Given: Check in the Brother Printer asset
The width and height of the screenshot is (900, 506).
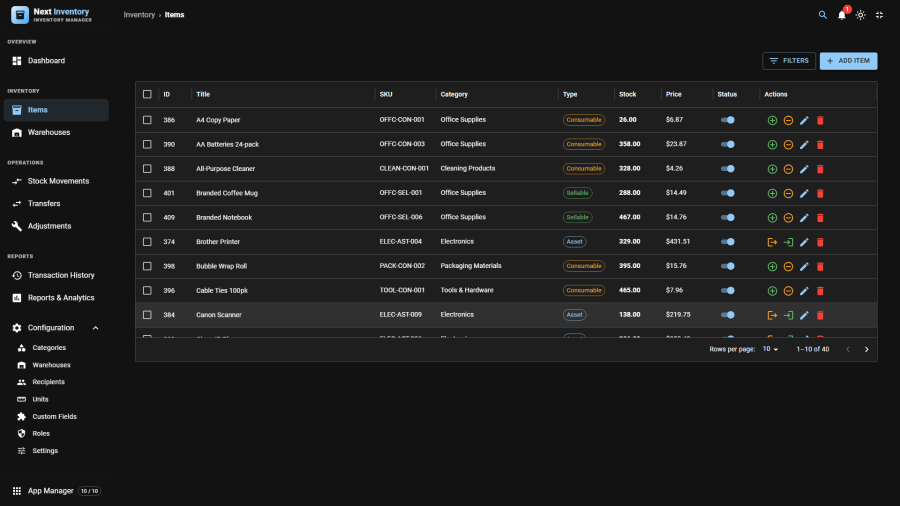Looking at the screenshot, I should click(x=788, y=242).
